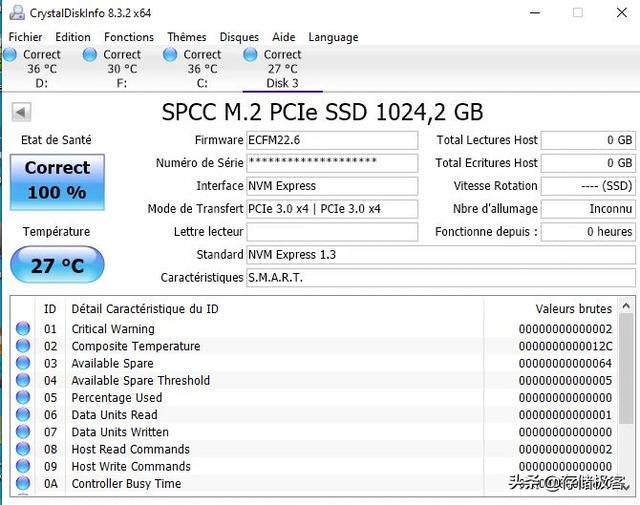The image size is (640, 505).
Task: Click status orb for Available Spare row
Action: [x=23, y=363]
